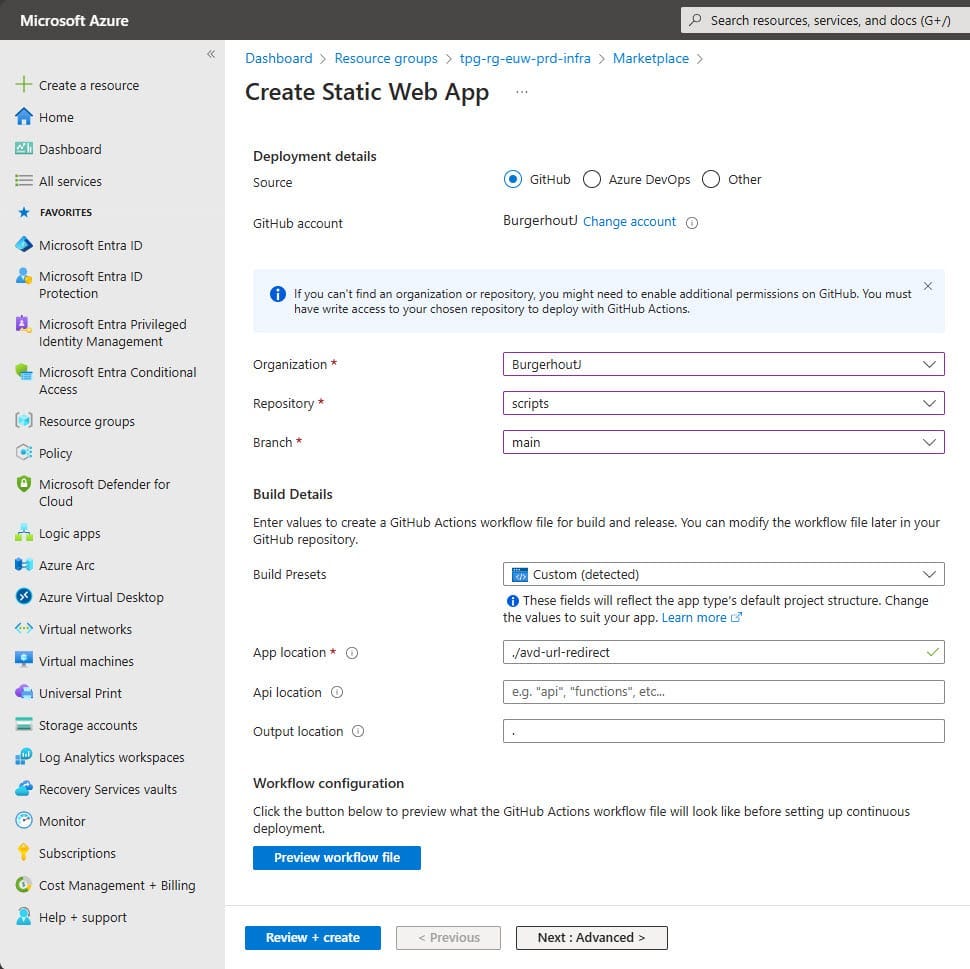
Task: Go to Dashboard breadcrumb link
Action: tap(278, 58)
